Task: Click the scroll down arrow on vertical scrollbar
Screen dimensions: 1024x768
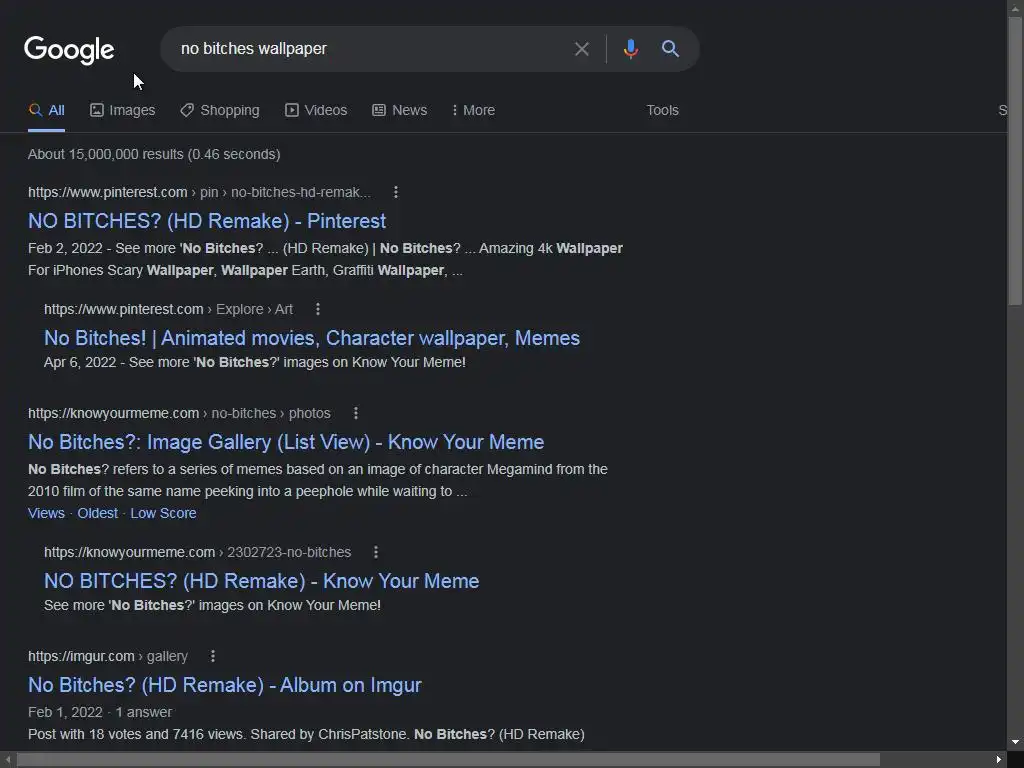Action: pyautogui.click(x=1015, y=742)
